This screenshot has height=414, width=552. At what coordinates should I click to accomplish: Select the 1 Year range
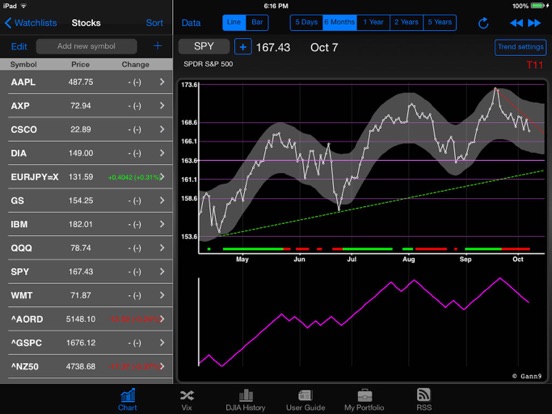pyautogui.click(x=373, y=23)
